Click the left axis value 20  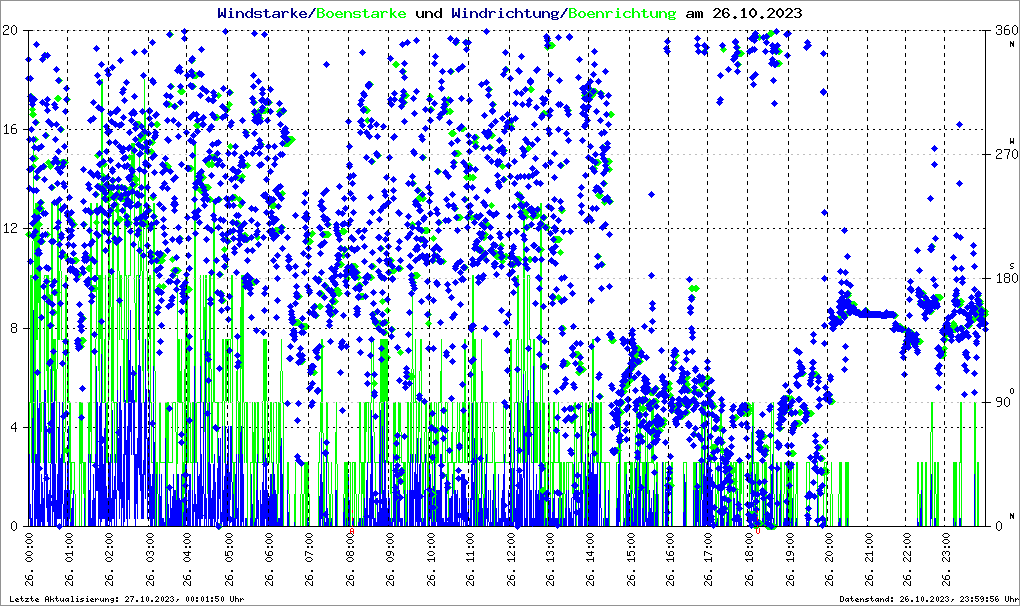point(12,30)
